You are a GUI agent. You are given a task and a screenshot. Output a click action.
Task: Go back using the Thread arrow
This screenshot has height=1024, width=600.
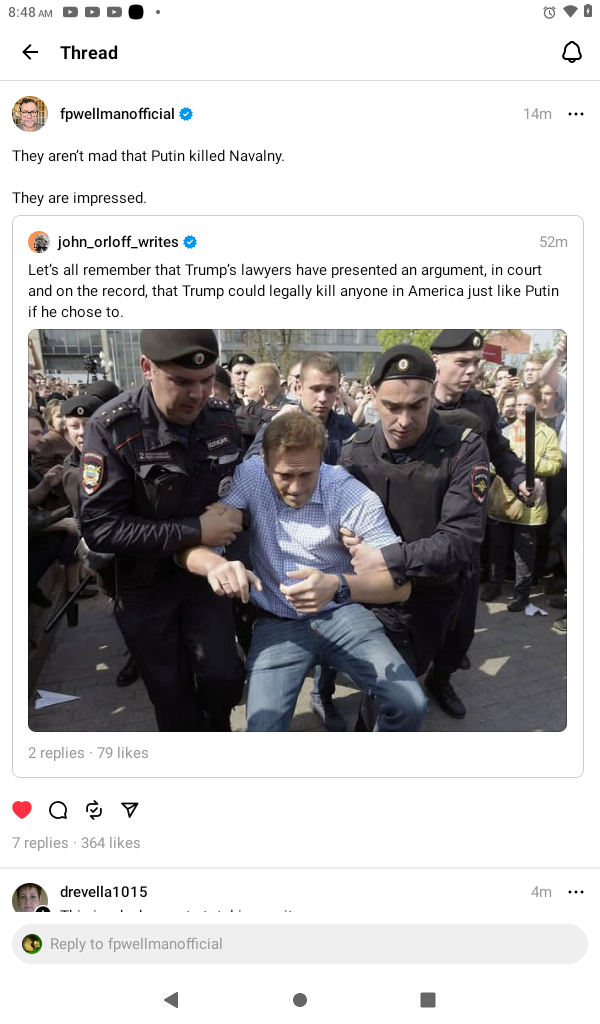(30, 52)
